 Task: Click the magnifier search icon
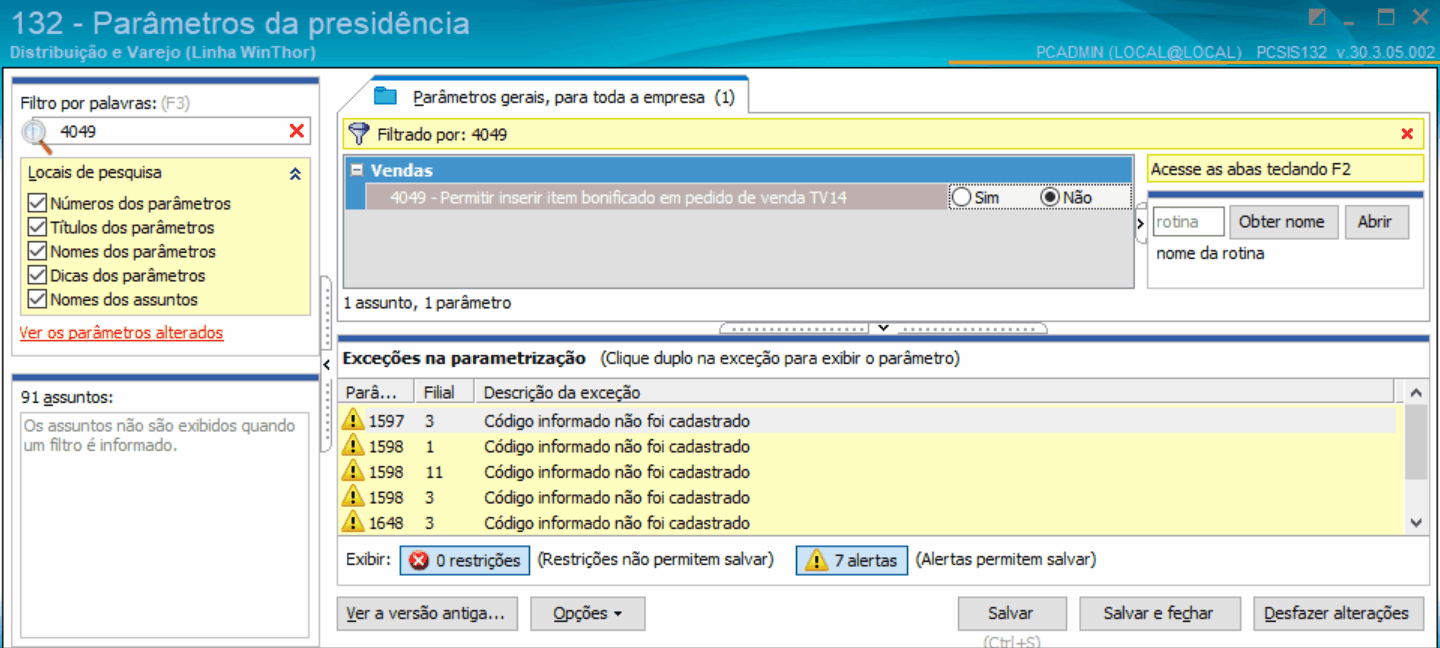[36, 134]
